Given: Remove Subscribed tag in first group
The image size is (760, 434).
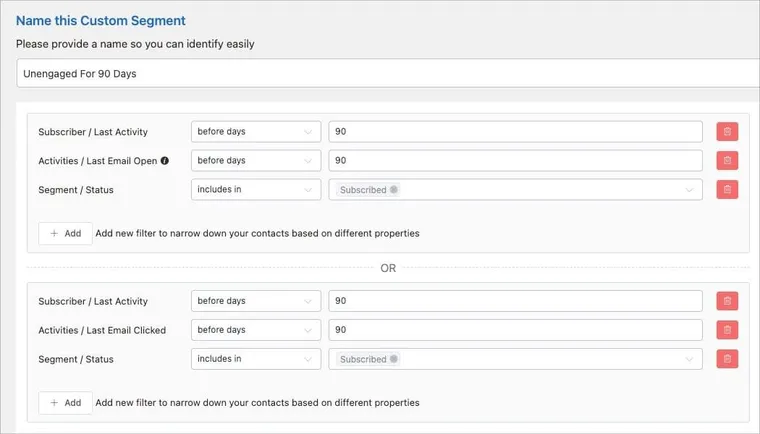Looking at the screenshot, I should tap(394, 190).
